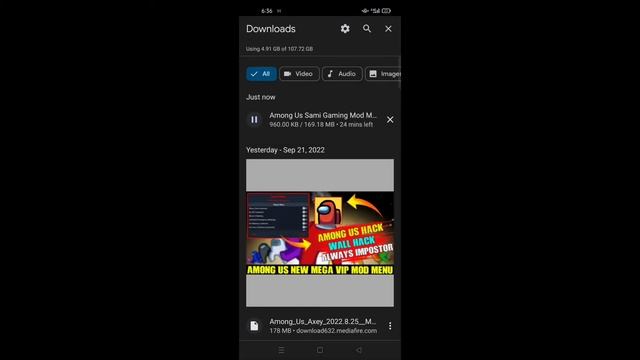Filter downloads by Images
Screen dimensions: 640x360
(x=383, y=74)
